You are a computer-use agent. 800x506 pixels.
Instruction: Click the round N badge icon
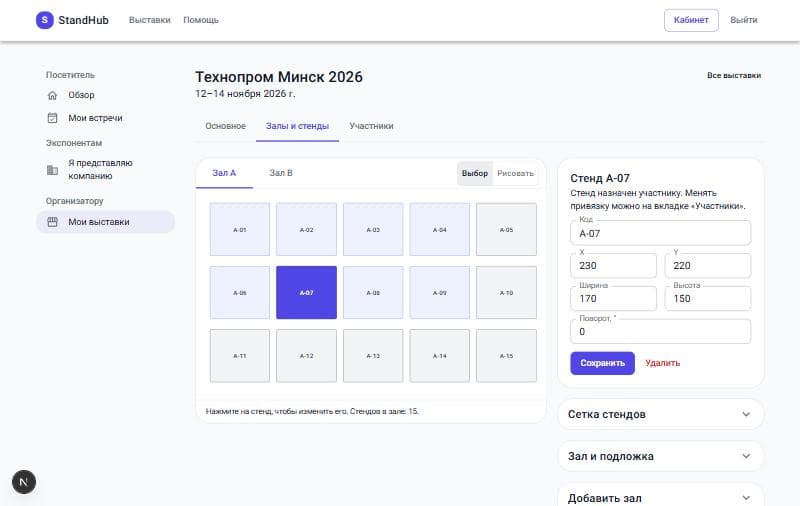click(23, 482)
